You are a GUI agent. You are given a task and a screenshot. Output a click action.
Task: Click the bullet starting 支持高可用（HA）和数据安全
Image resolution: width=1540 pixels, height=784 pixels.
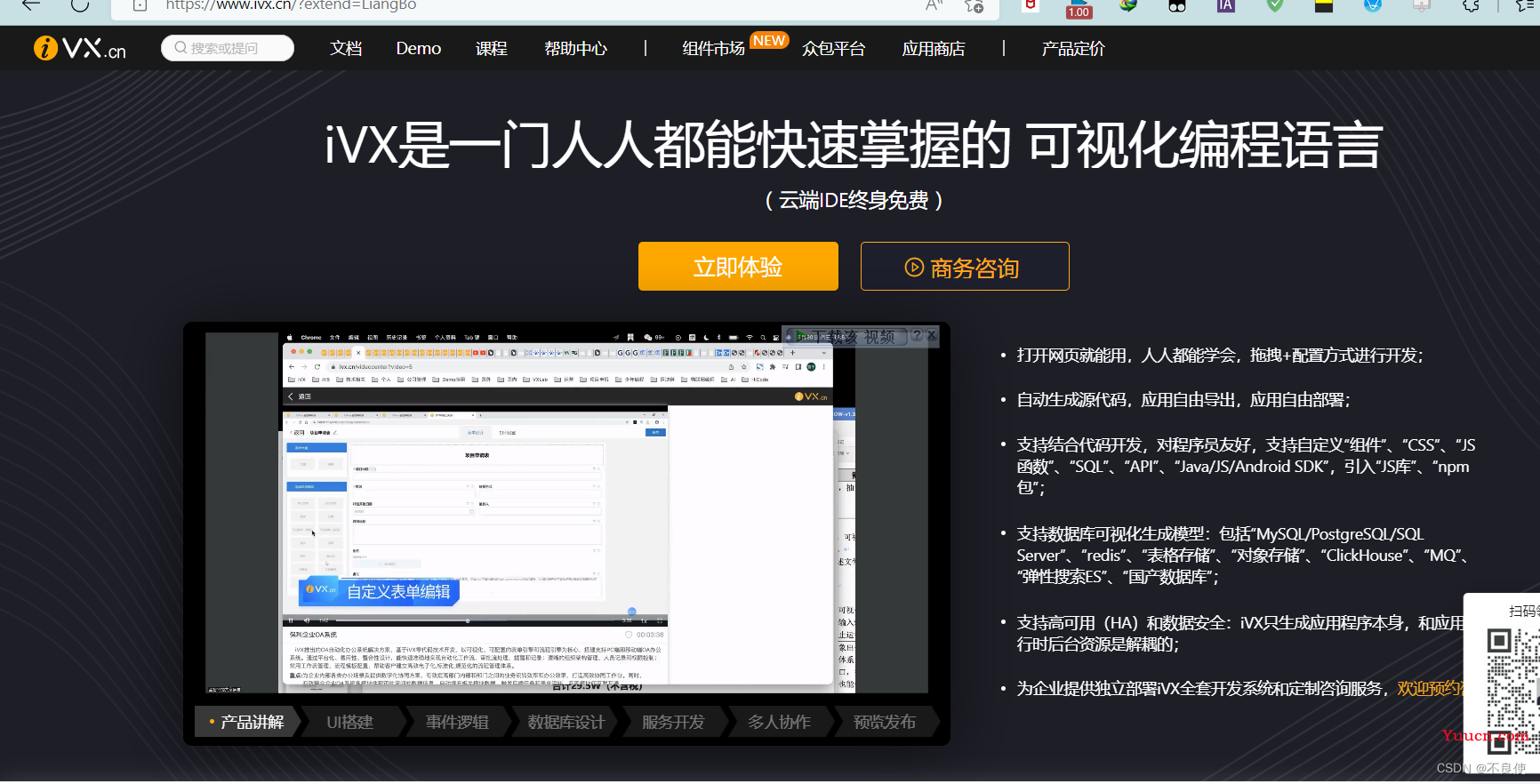coord(1240,633)
